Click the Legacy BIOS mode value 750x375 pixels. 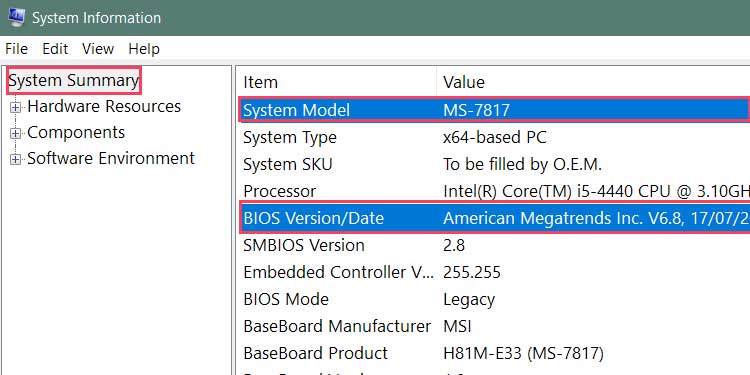(x=469, y=300)
